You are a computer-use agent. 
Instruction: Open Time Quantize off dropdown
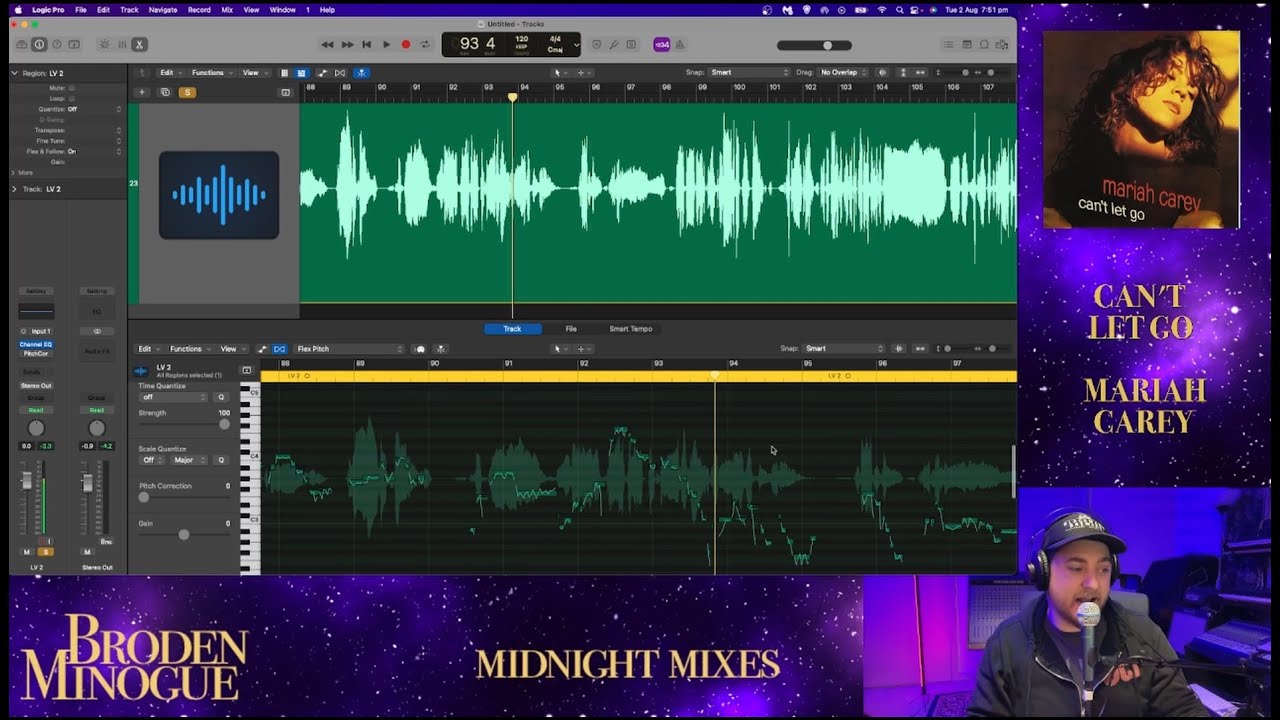pos(174,397)
